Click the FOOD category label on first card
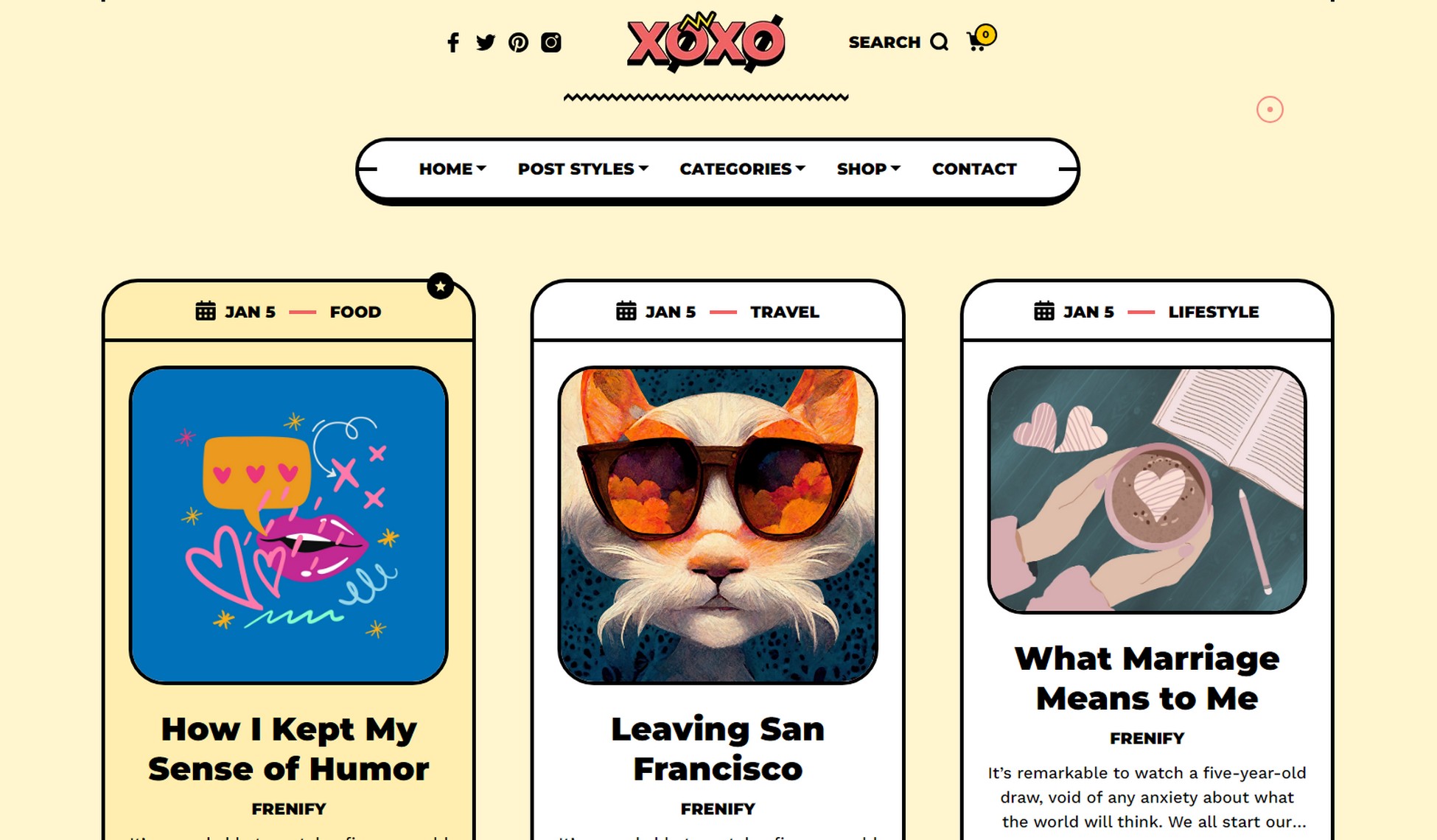The height and width of the screenshot is (840, 1437). tap(356, 312)
